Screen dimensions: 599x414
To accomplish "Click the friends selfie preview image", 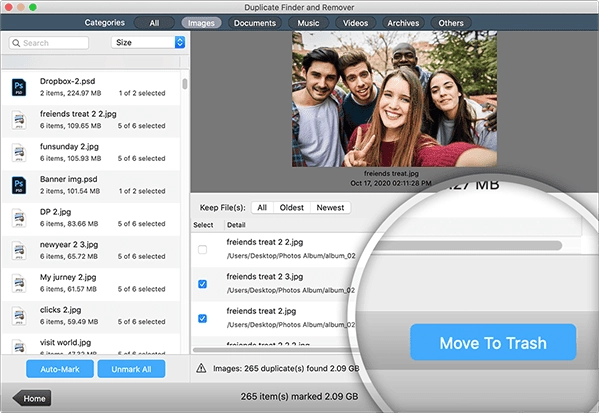I will pyautogui.click(x=395, y=99).
